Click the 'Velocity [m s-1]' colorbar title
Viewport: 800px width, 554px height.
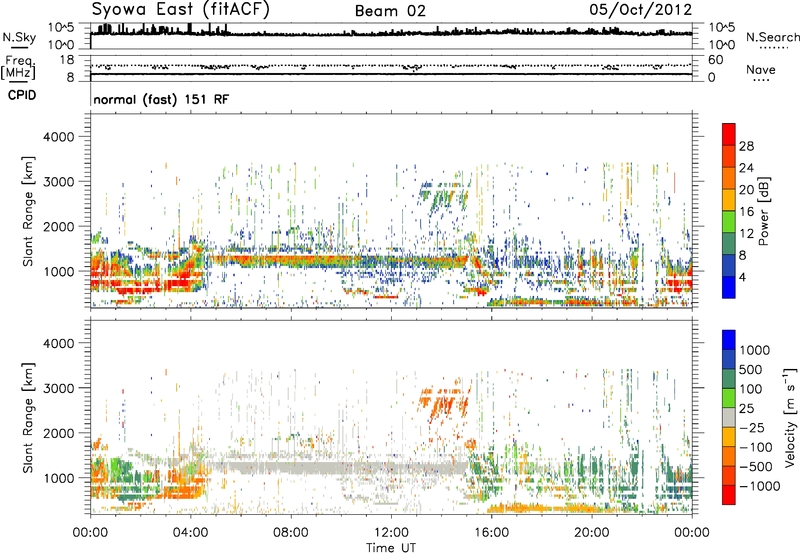[790, 417]
